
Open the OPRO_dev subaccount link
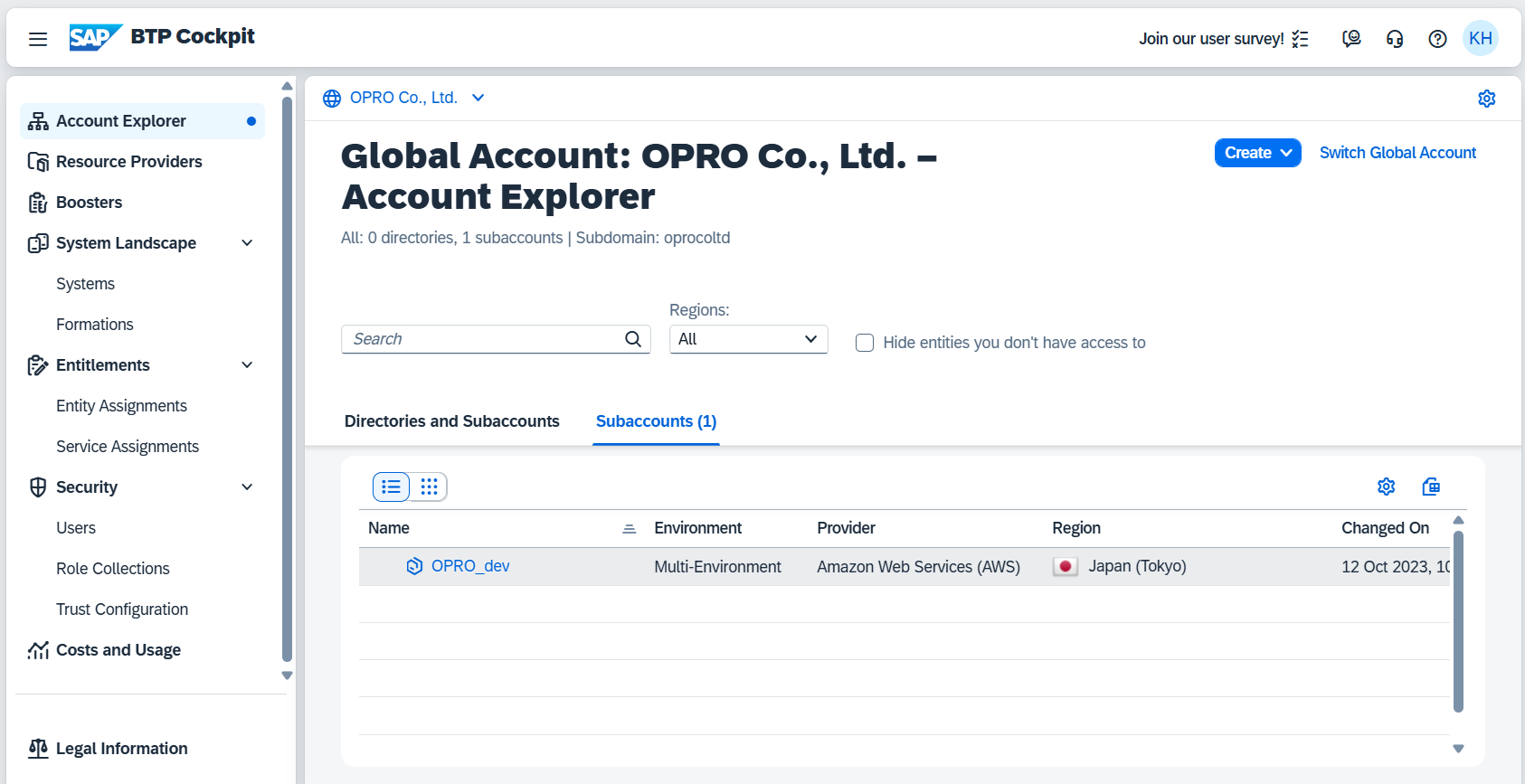[470, 566]
